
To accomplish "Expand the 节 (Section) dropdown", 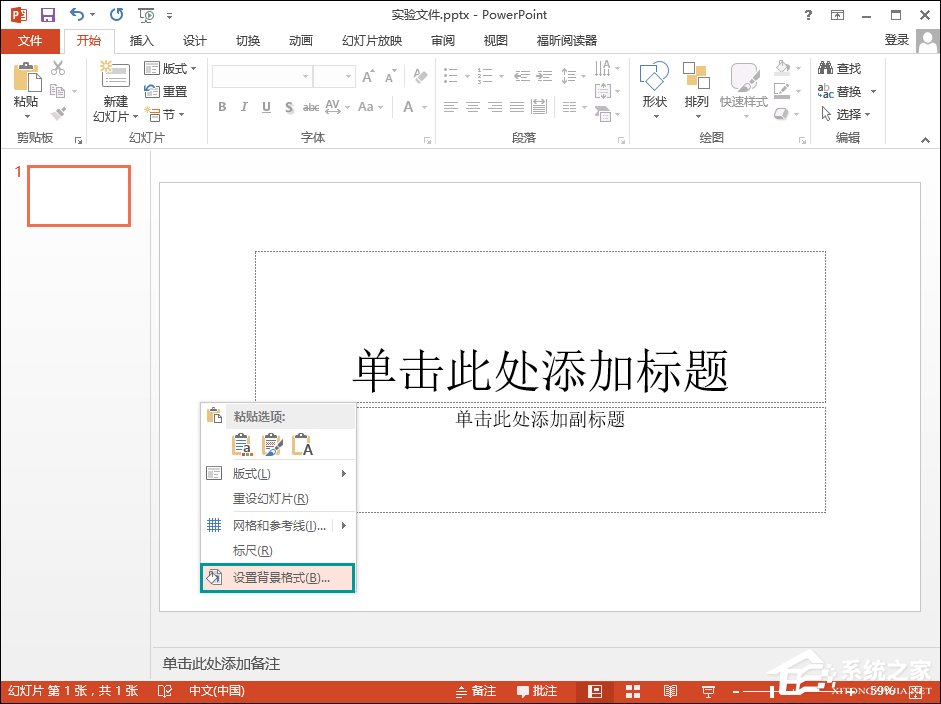I will pos(167,114).
